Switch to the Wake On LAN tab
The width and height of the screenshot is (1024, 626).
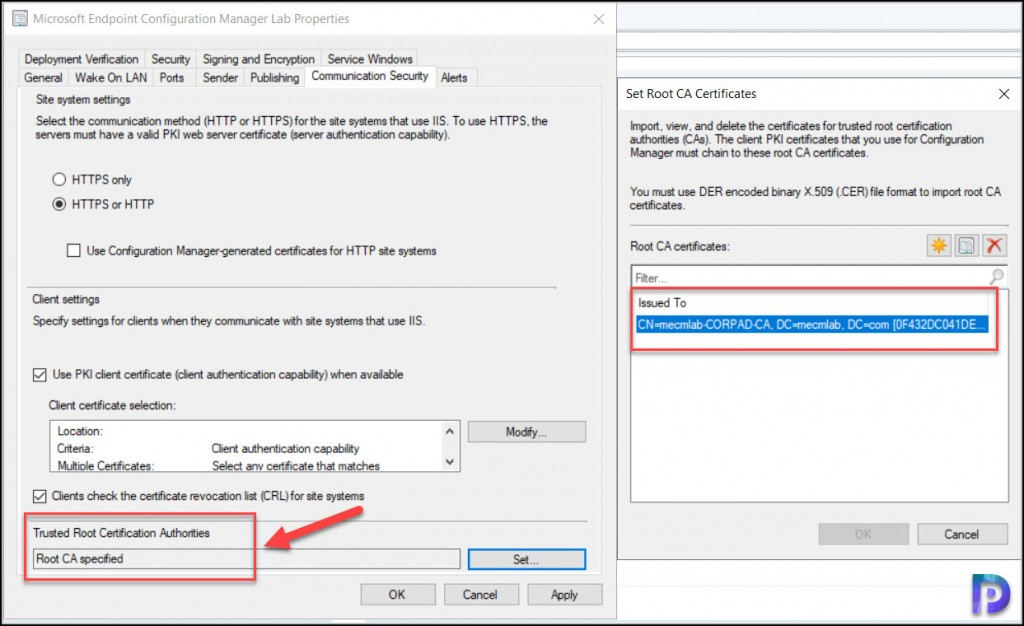click(x=111, y=77)
